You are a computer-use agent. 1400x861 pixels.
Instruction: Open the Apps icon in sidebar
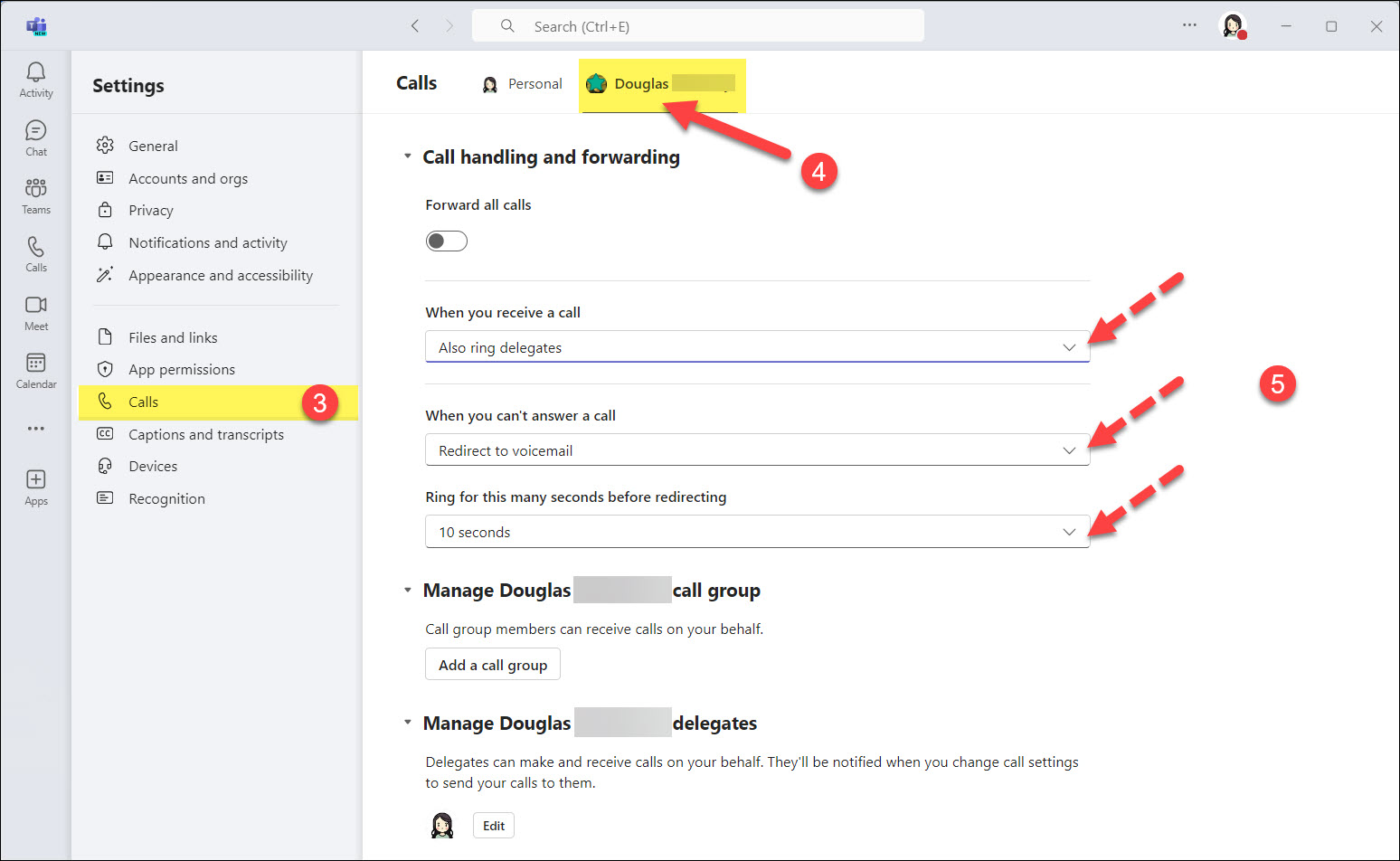(x=35, y=486)
